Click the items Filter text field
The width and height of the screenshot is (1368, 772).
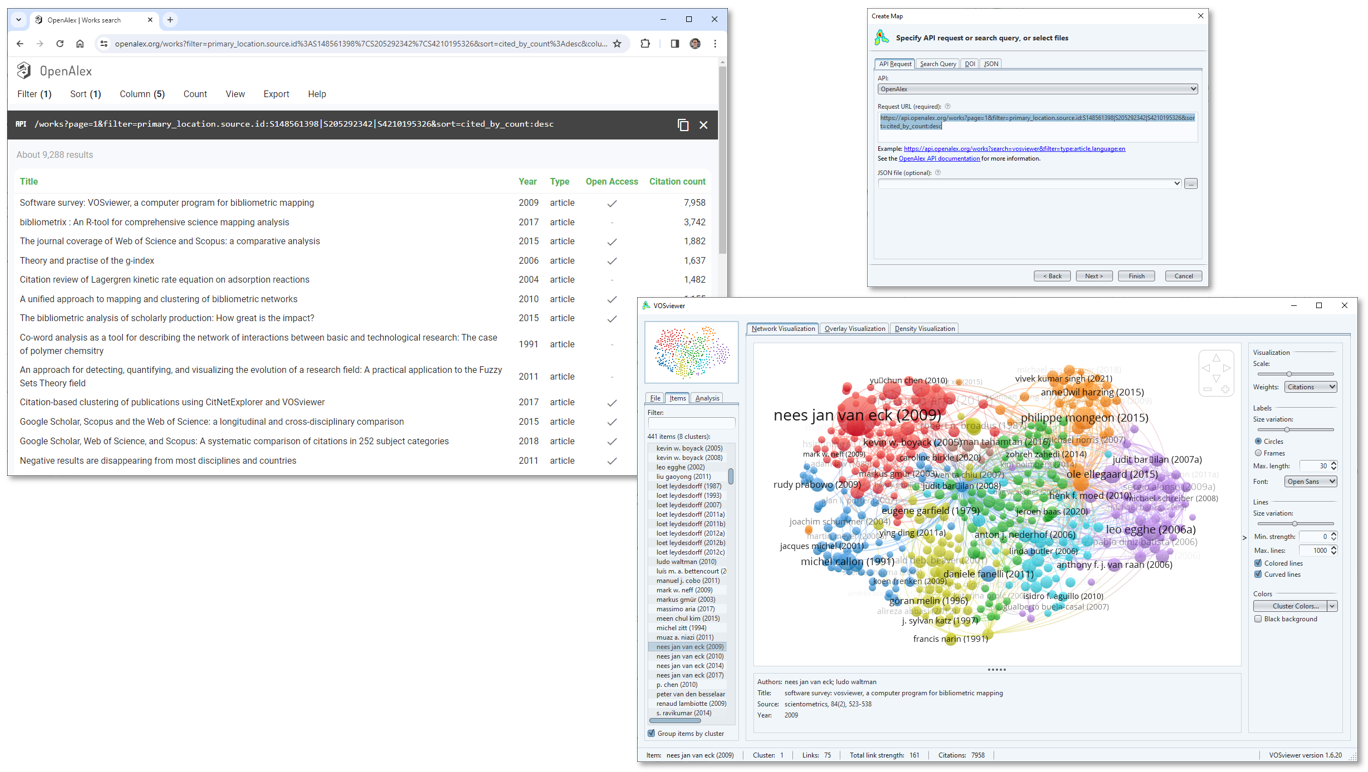tap(690, 423)
